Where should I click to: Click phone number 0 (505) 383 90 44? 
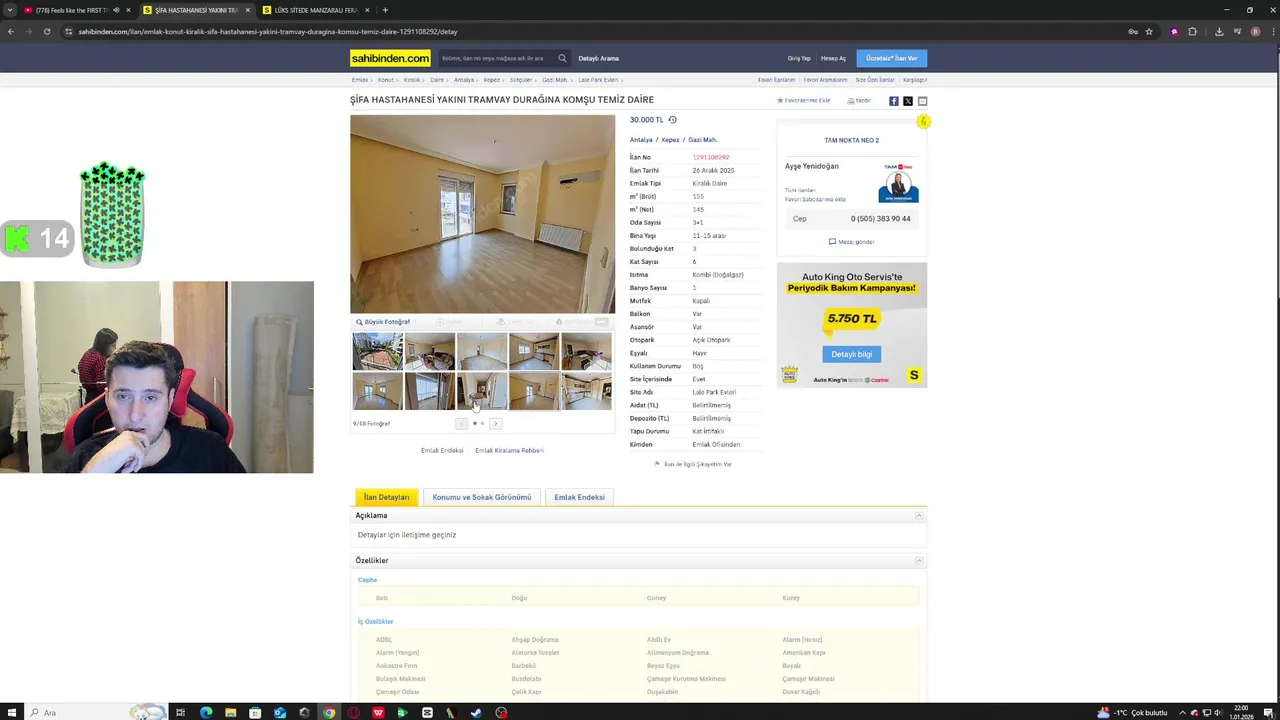[880, 219]
